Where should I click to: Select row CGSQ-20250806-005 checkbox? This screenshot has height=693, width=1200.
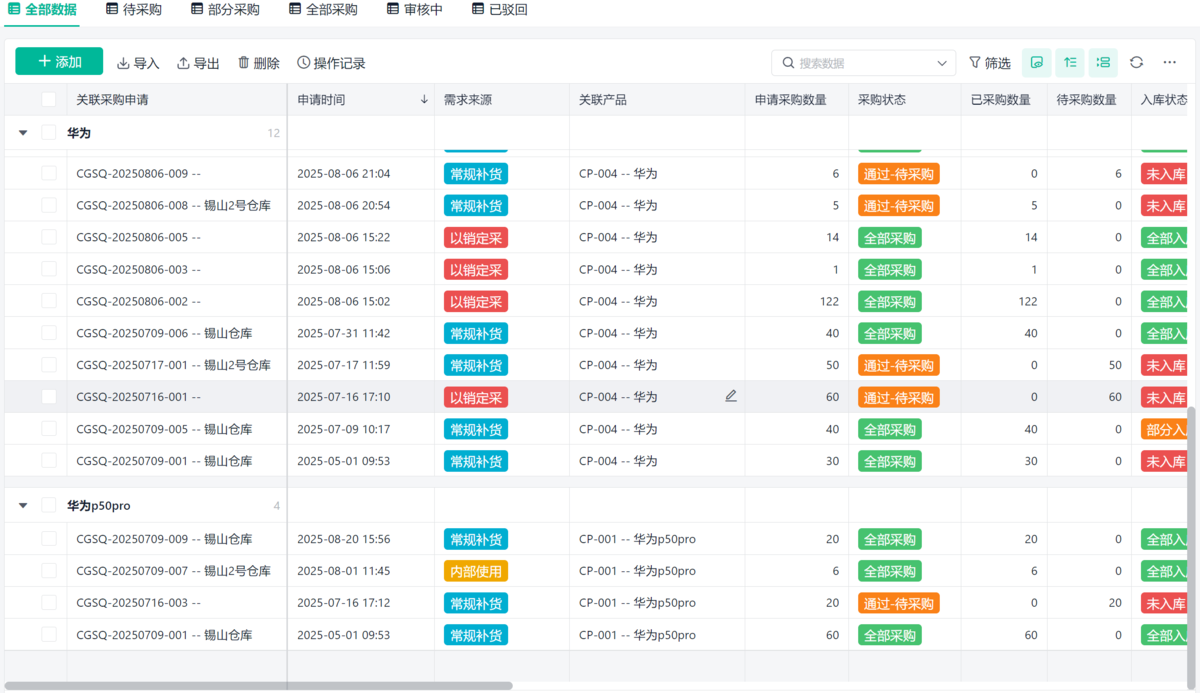tap(49, 238)
